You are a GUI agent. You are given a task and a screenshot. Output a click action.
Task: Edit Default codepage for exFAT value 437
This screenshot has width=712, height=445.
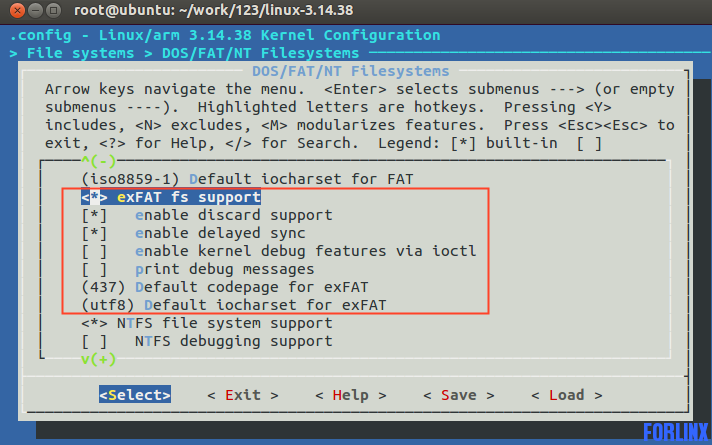(225, 287)
